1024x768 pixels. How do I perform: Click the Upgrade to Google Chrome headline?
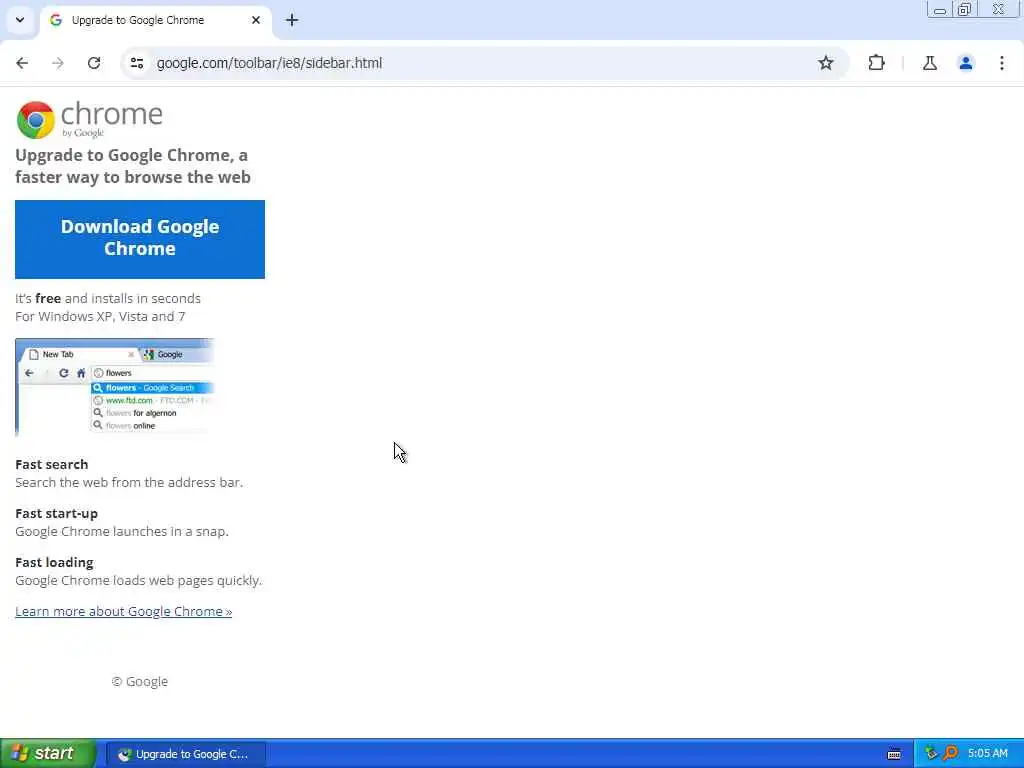tap(133, 166)
